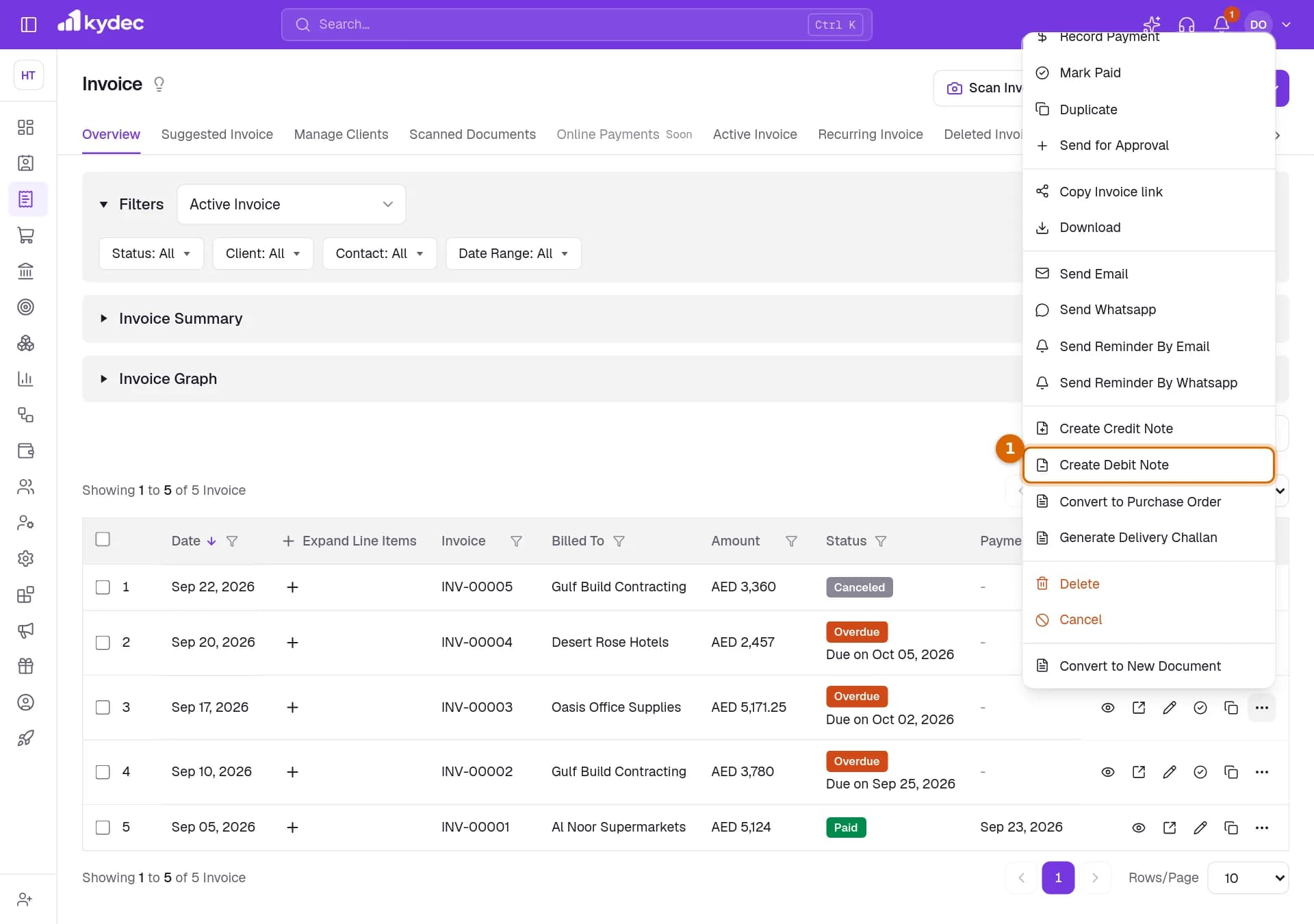
Task: Click the Search field
Action: [x=576, y=25]
